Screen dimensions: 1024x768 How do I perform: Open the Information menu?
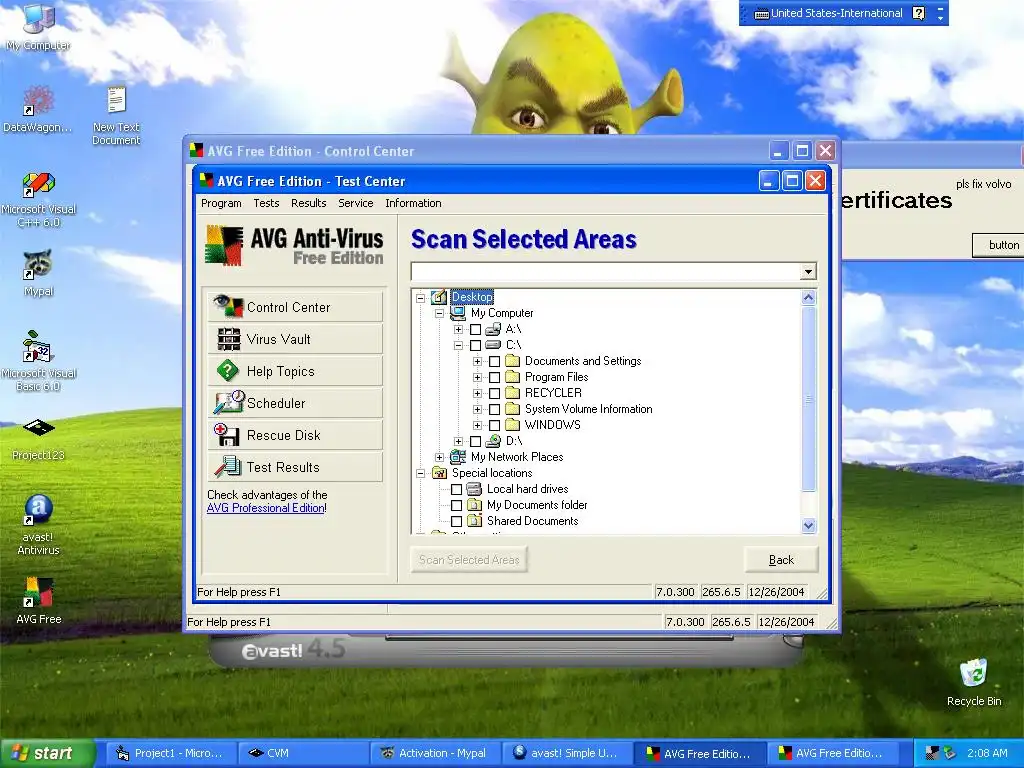tap(413, 203)
